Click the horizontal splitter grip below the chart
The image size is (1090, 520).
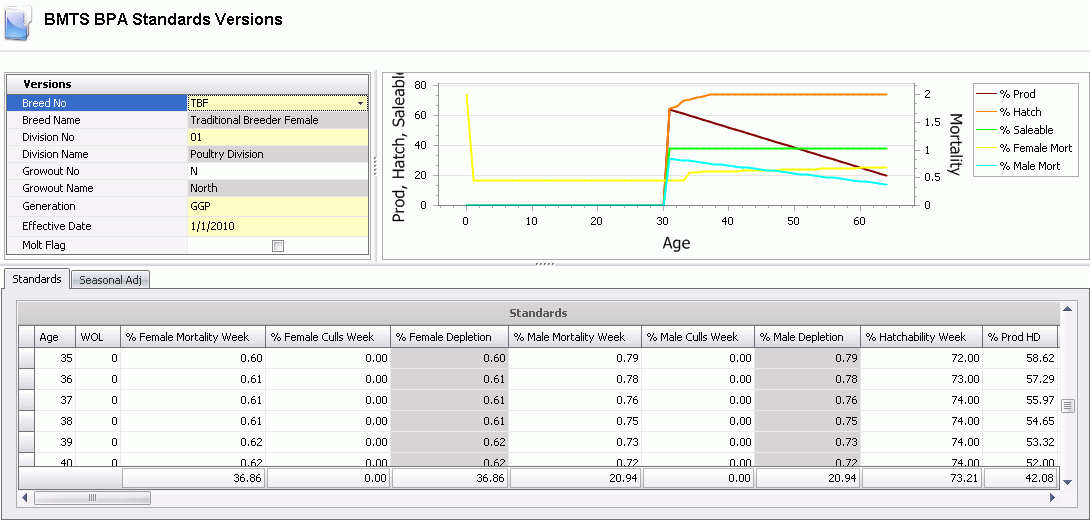[545, 264]
